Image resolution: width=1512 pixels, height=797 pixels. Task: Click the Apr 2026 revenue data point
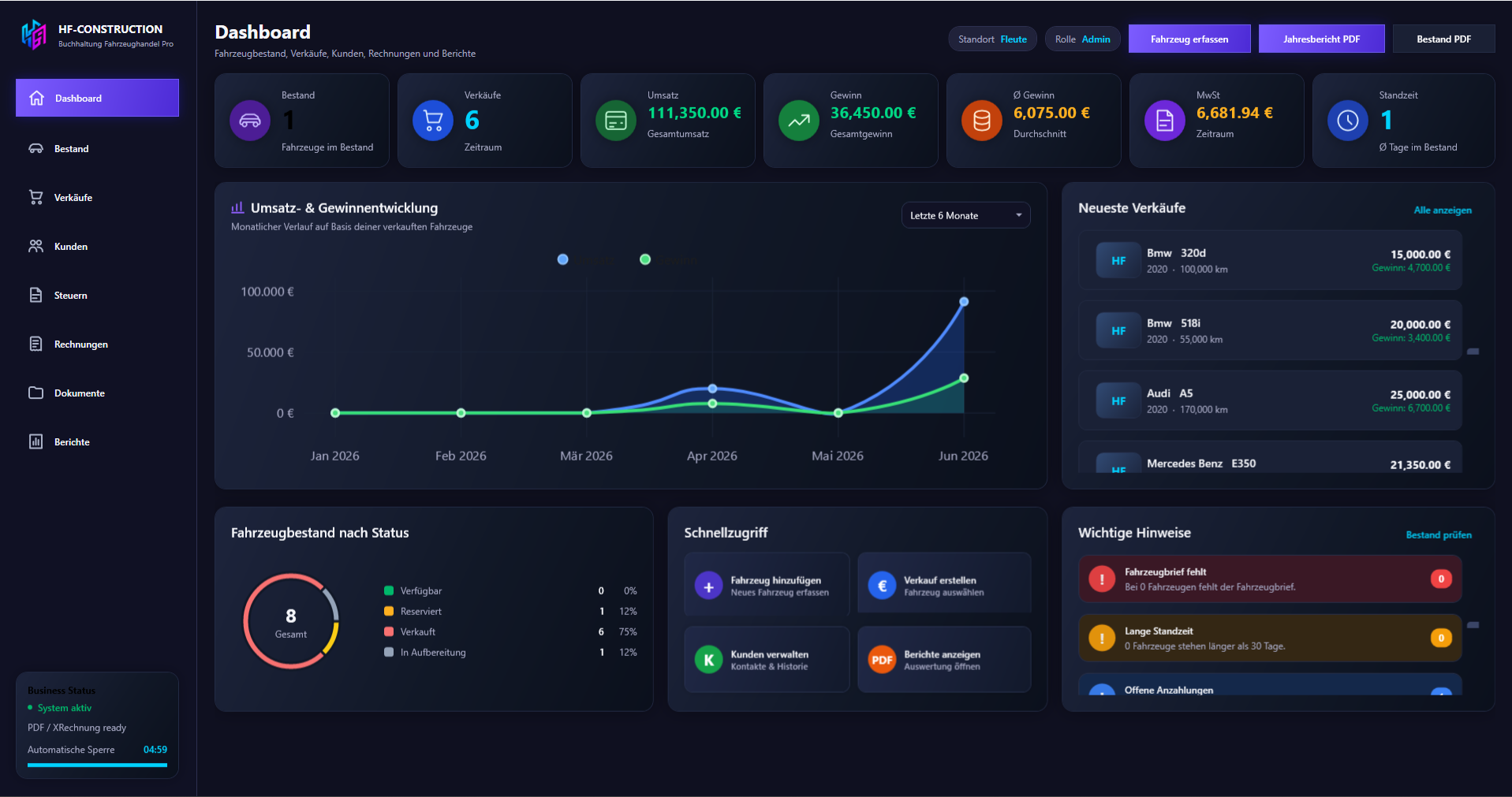point(712,389)
